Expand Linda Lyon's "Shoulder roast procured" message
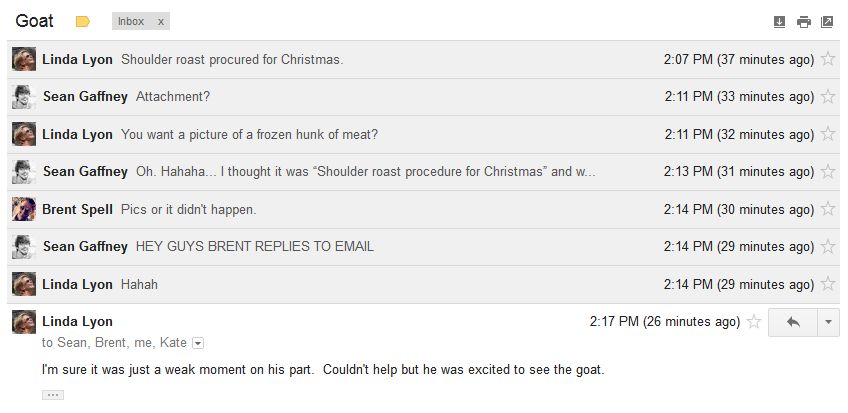The height and width of the screenshot is (413, 848). [x=231, y=59]
